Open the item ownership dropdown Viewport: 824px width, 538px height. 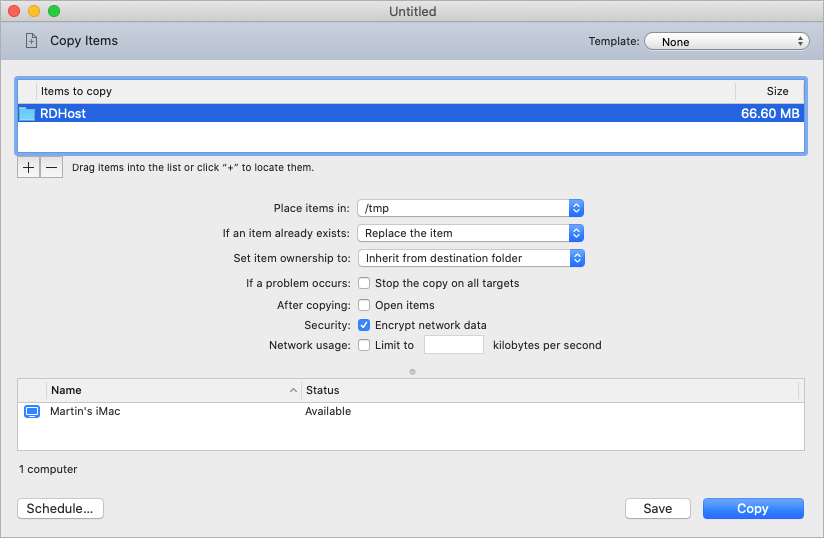point(470,258)
